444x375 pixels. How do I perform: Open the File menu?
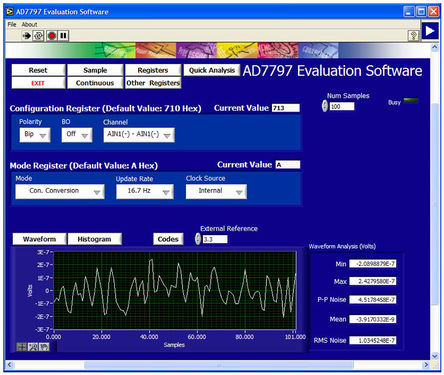pyautogui.click(x=12, y=25)
